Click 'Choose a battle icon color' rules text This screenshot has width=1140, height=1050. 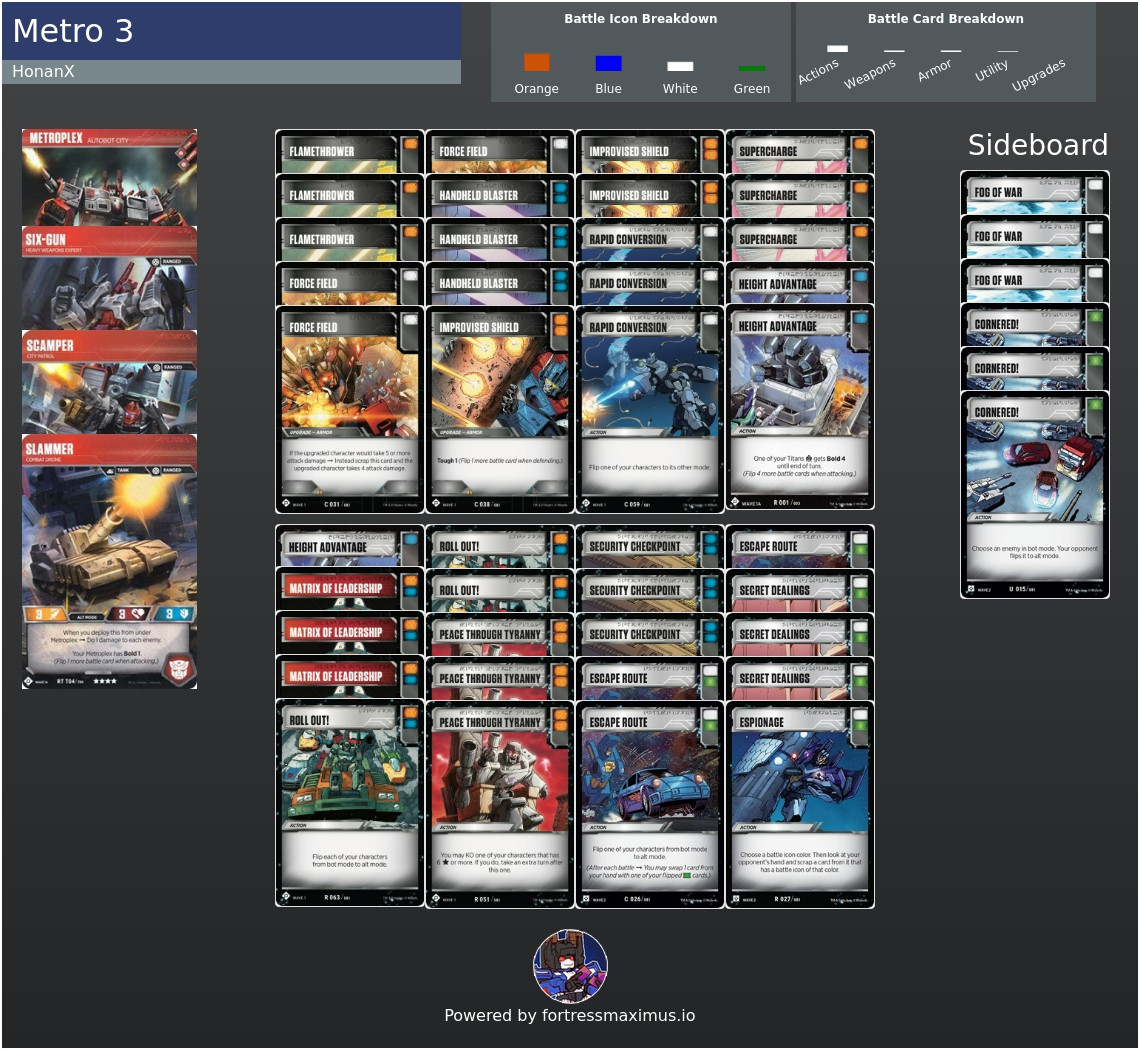(x=800, y=862)
